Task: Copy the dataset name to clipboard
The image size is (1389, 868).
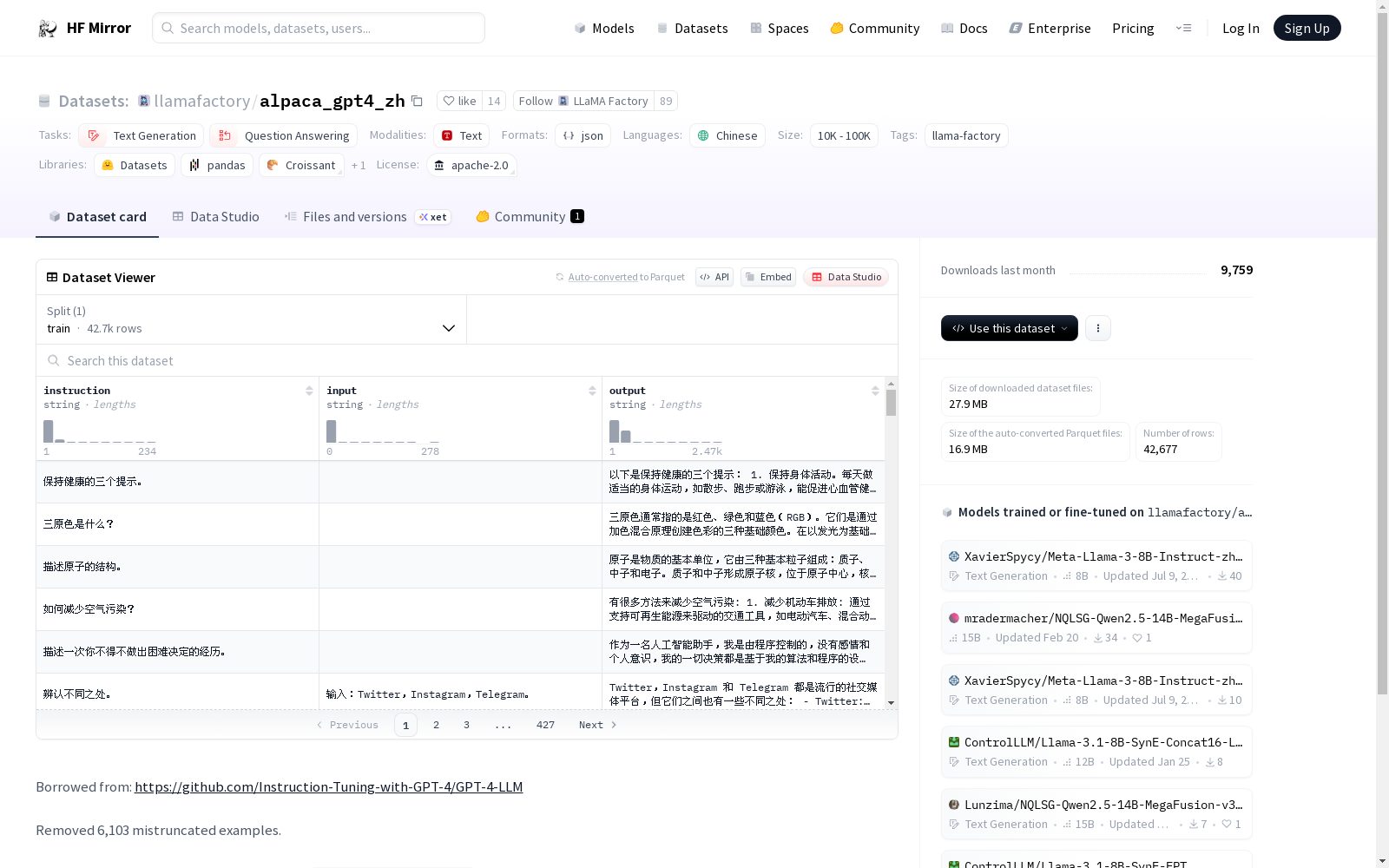Action: 418,101
